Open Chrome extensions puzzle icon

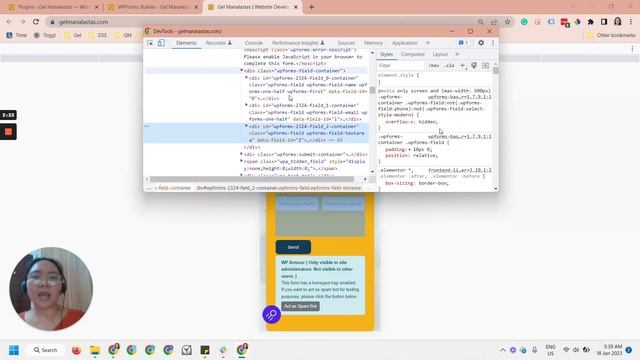point(591,22)
